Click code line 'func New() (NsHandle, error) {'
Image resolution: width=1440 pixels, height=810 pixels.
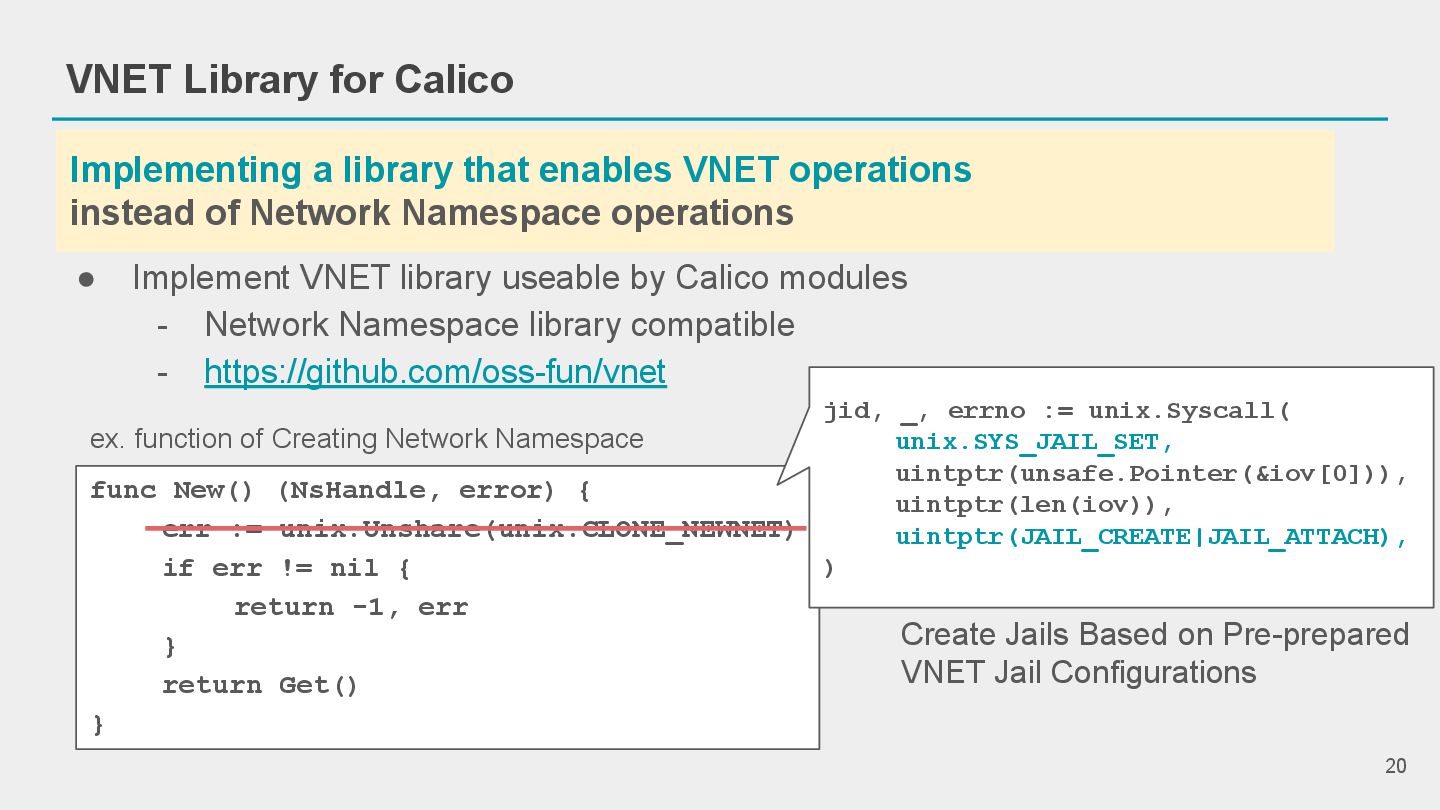(341, 490)
